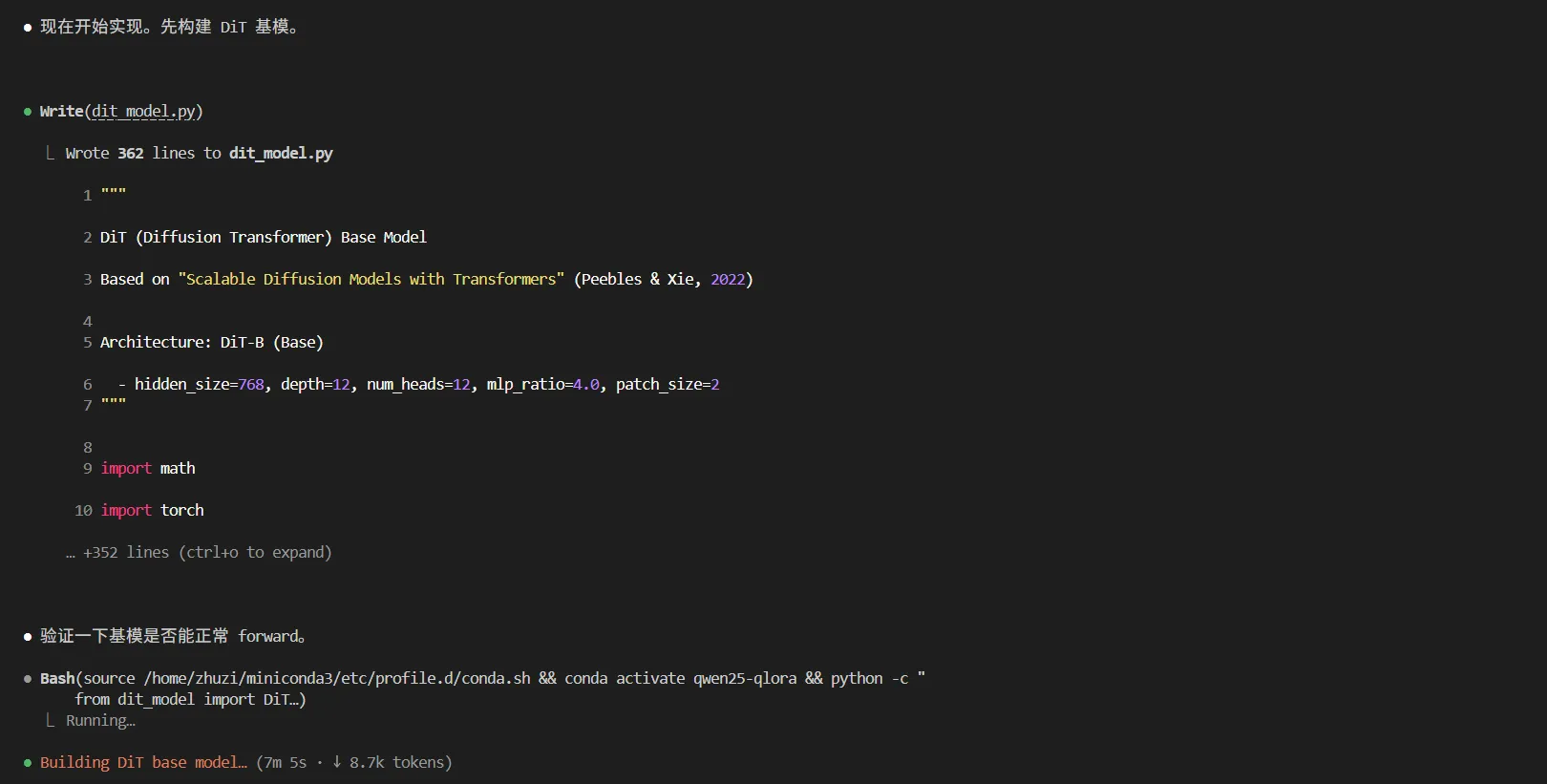The width and height of the screenshot is (1547, 784).
Task: Click the Running… status text
Action: 100,720
